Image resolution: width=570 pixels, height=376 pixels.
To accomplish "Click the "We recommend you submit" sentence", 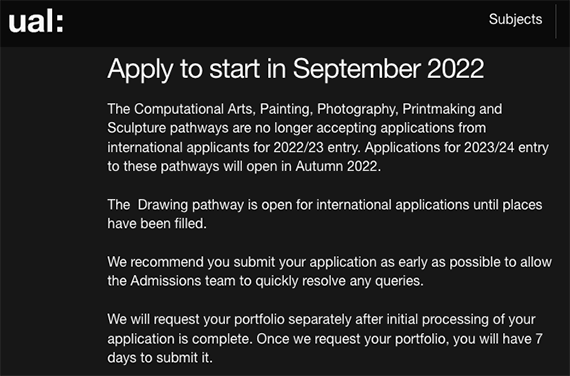I will click(x=329, y=272).
